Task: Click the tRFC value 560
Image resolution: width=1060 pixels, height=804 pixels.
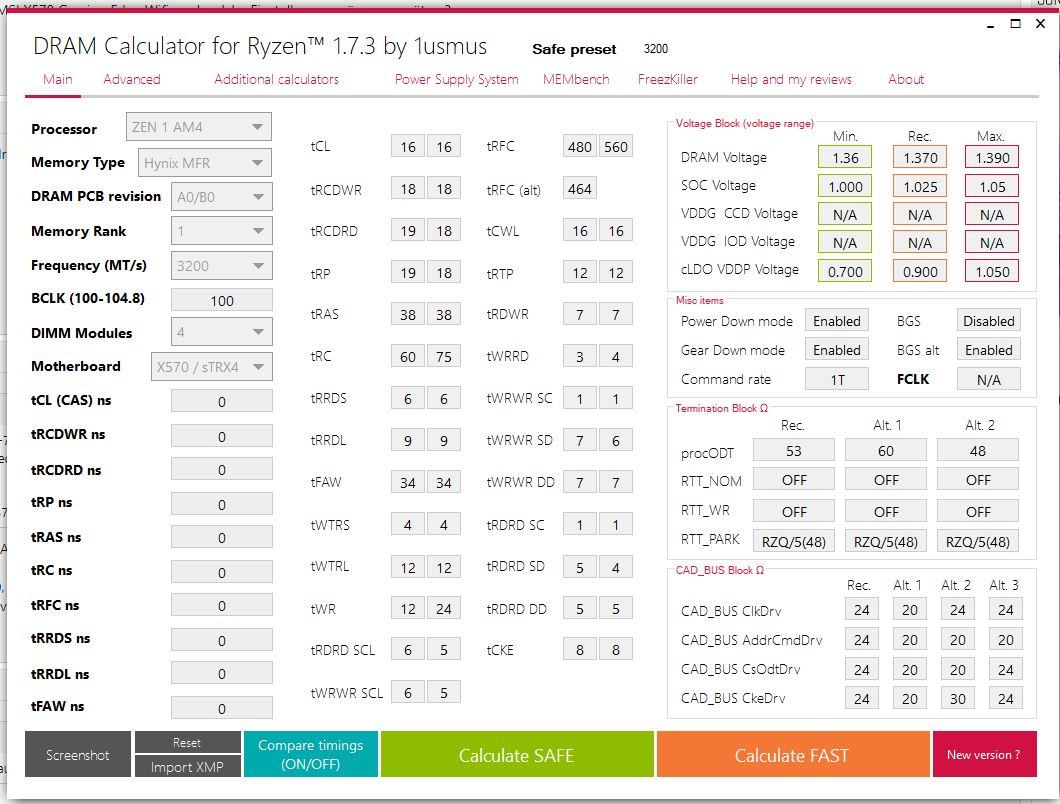Action: pos(616,146)
